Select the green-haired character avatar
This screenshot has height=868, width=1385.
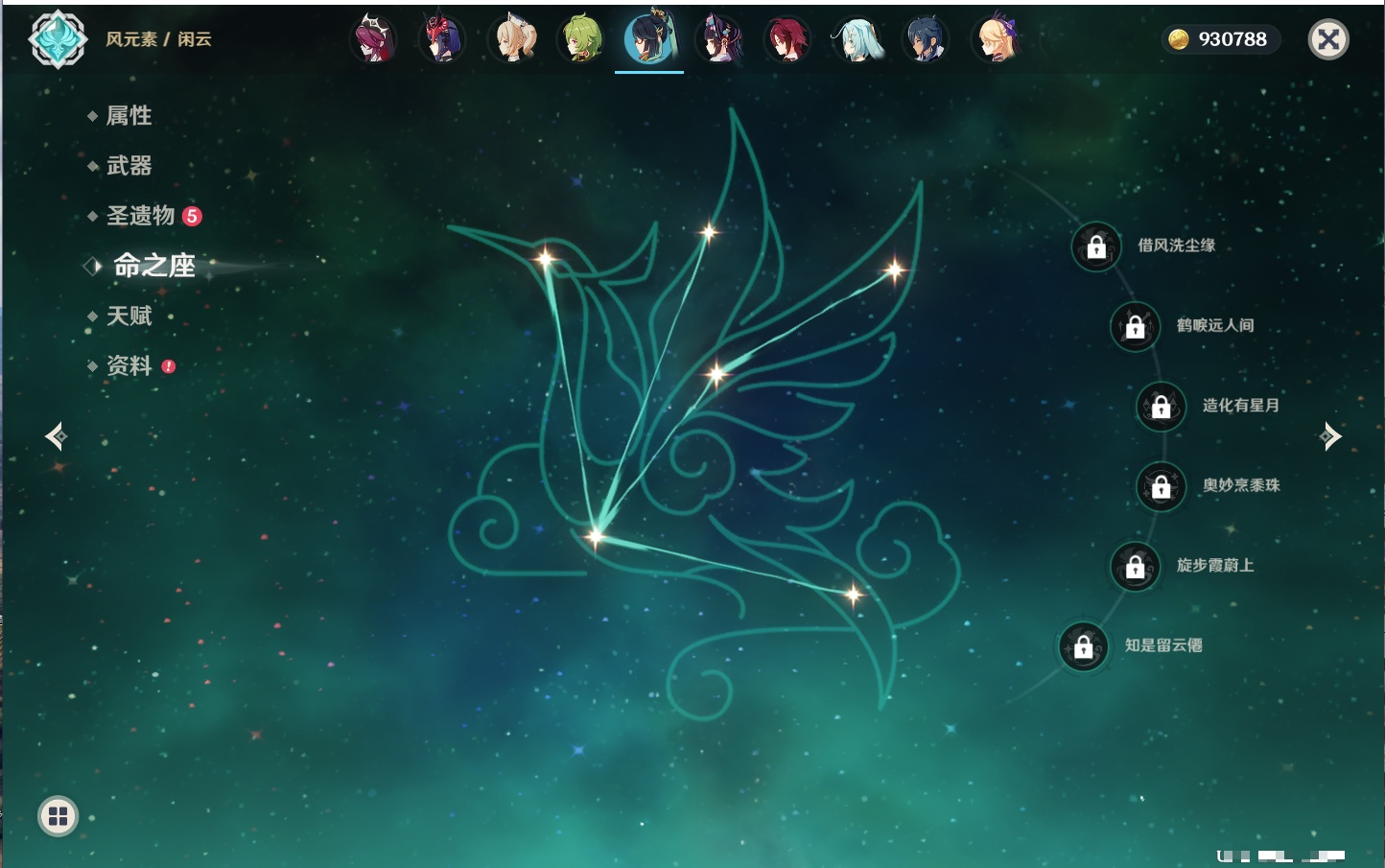point(581,39)
